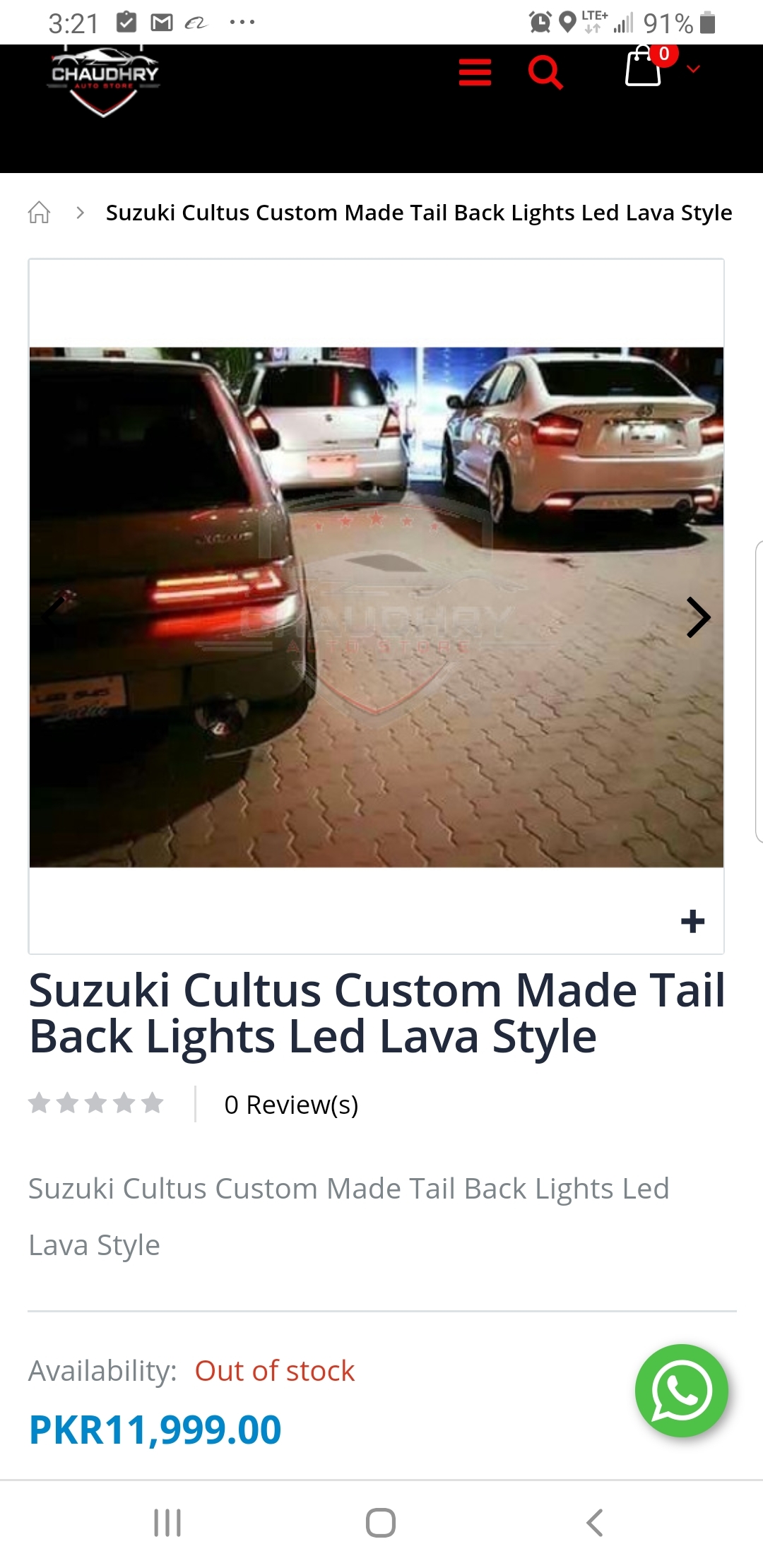
Task: Tap the Out of stock availability text
Action: pyautogui.click(x=274, y=1371)
